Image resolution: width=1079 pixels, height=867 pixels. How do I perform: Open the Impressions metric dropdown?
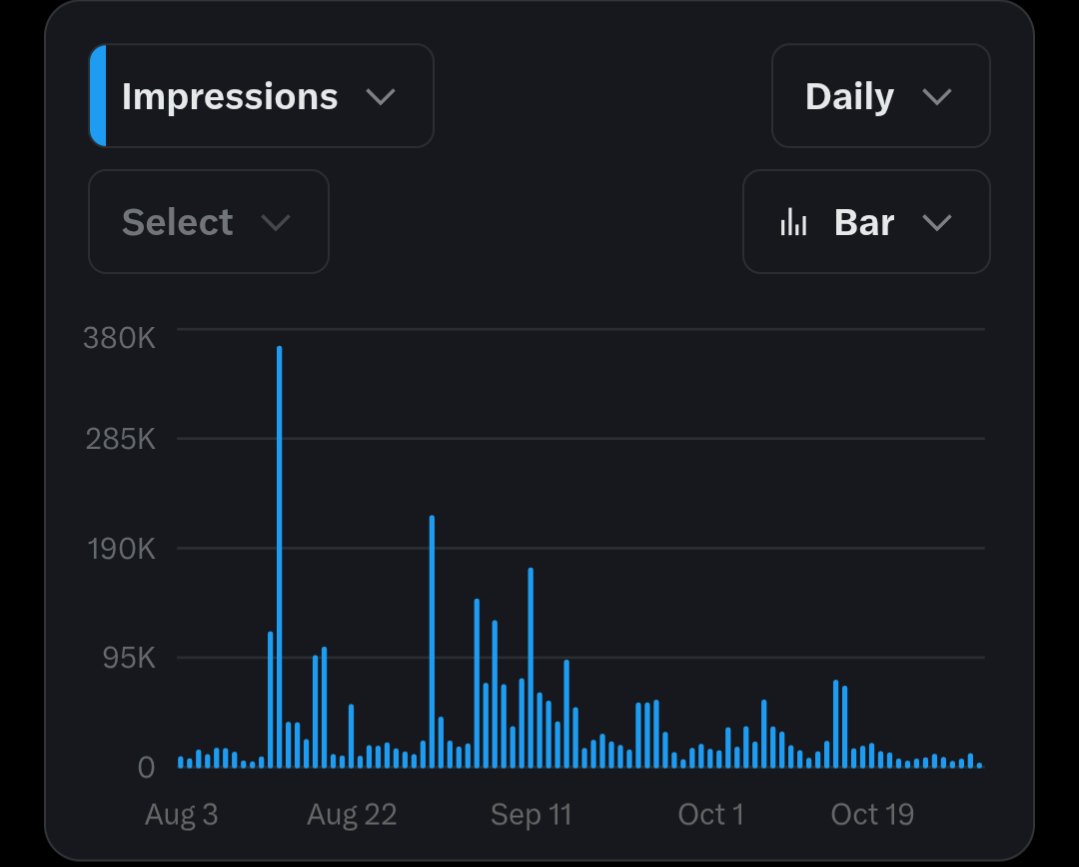[261, 96]
